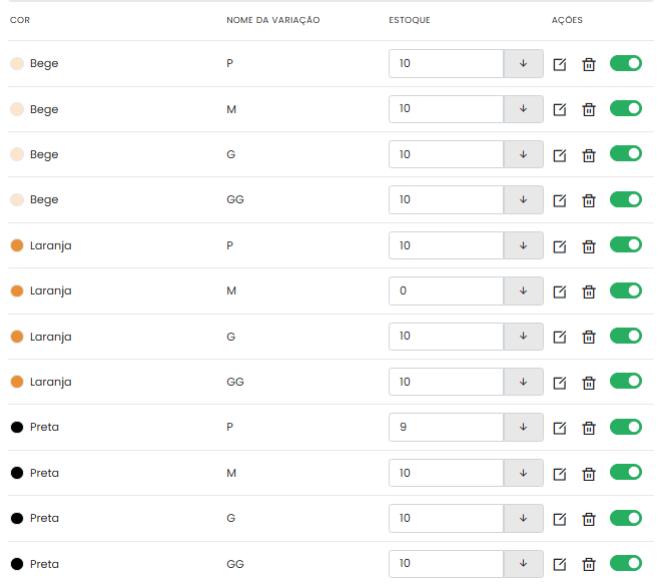Toggle off the Laranja G variation

[x=625, y=336]
